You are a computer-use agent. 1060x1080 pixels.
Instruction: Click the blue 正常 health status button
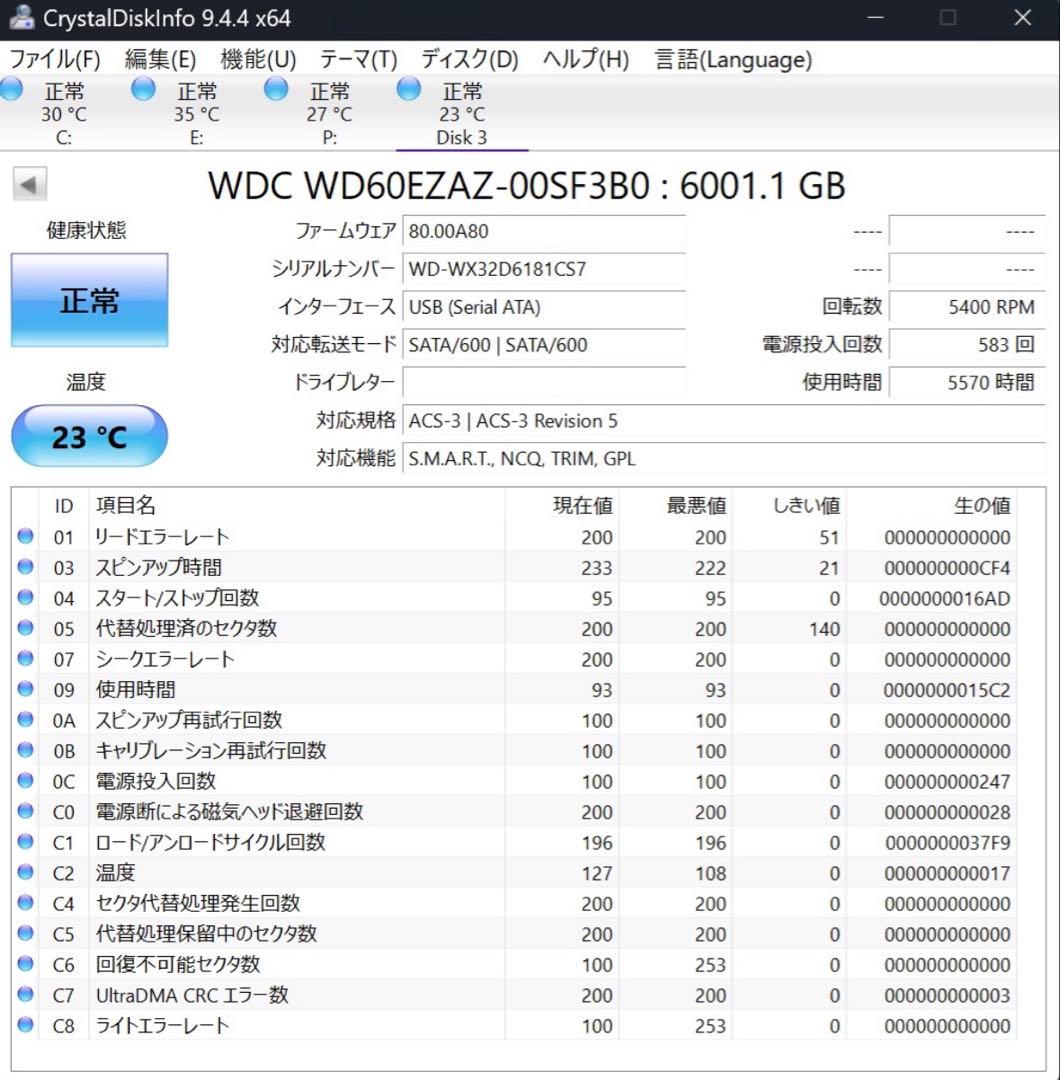[x=90, y=300]
